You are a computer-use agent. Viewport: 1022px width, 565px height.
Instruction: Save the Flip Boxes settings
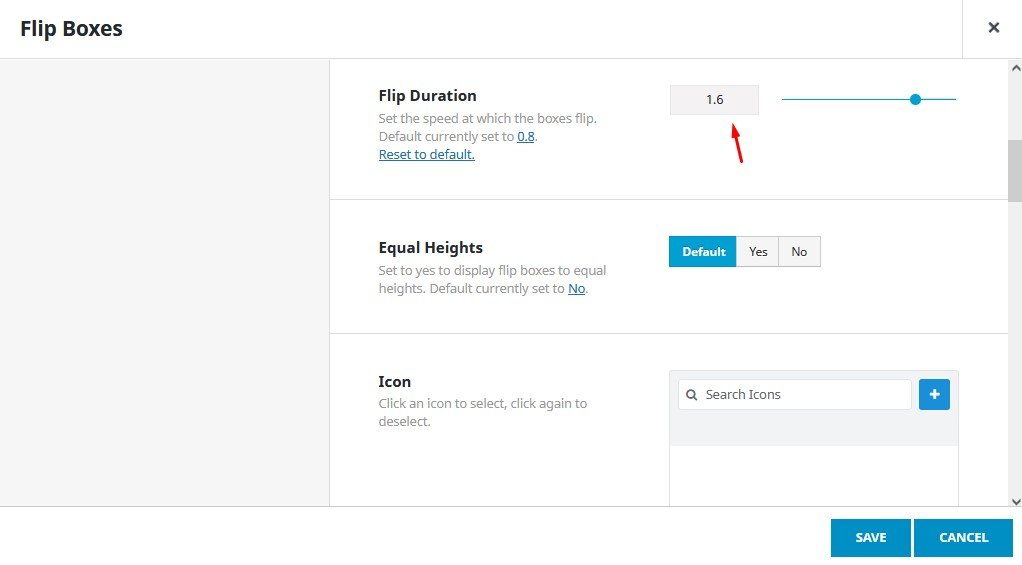click(870, 538)
